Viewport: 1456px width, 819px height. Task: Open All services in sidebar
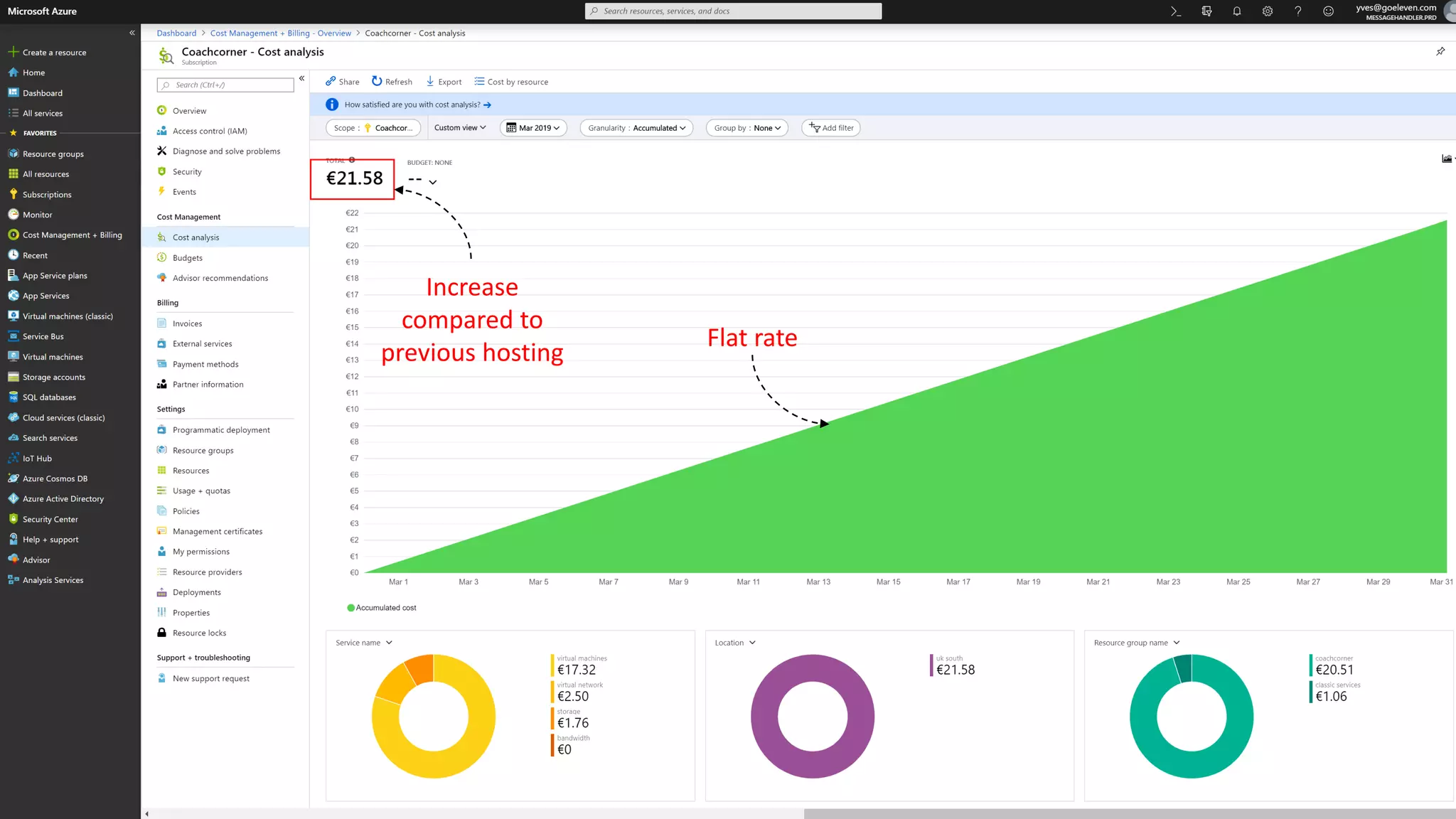[42, 114]
